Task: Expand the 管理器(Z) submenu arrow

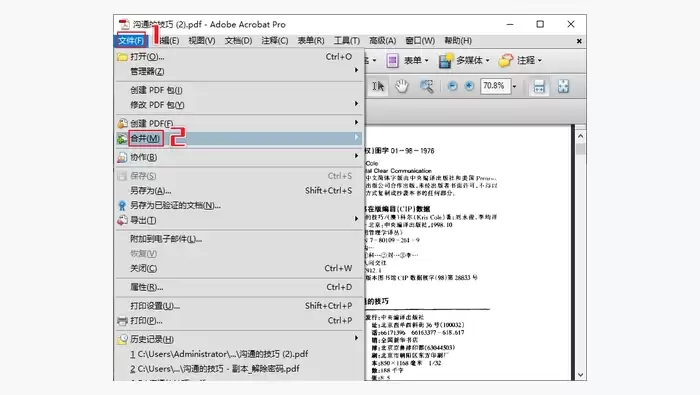Action: [x=356, y=70]
